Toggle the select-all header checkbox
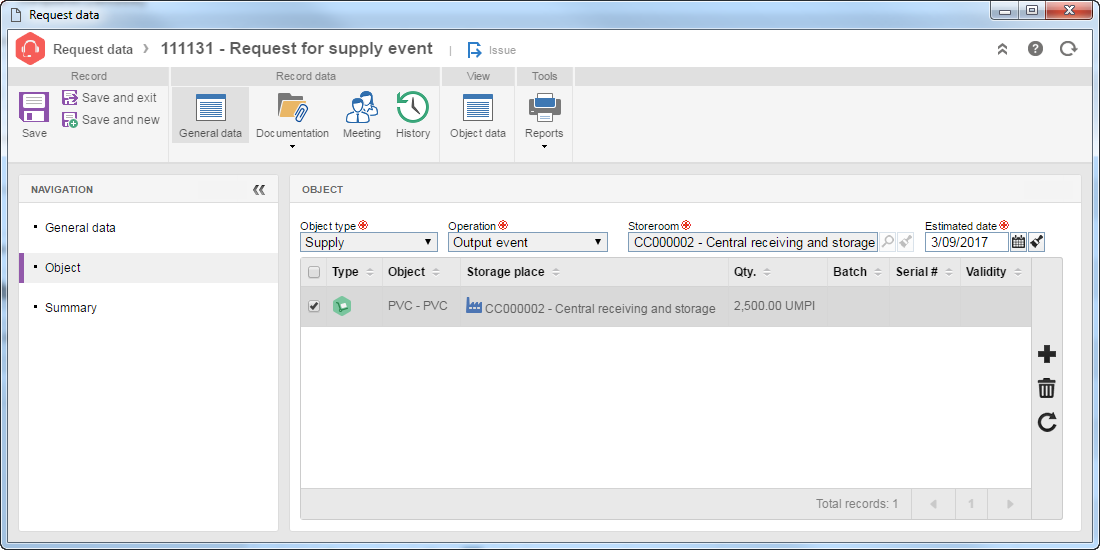The image size is (1100, 550). coord(314,272)
